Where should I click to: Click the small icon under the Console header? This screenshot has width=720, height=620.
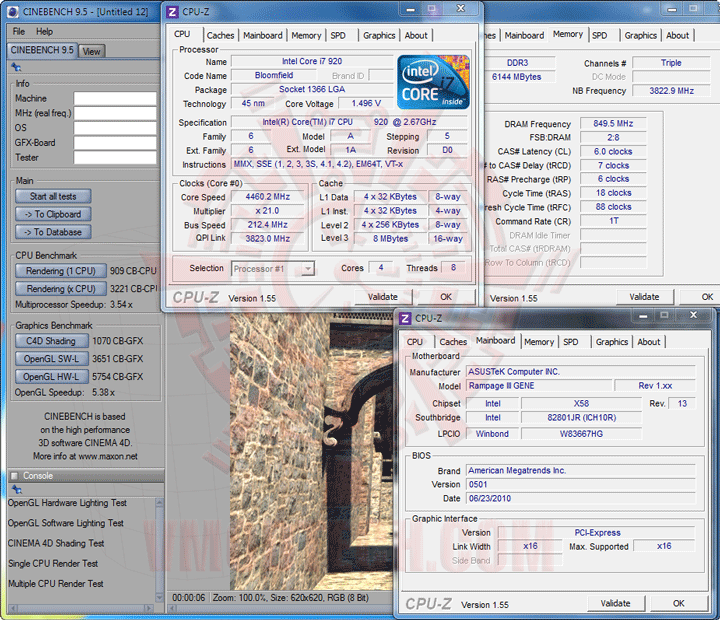pyautogui.click(x=16, y=490)
